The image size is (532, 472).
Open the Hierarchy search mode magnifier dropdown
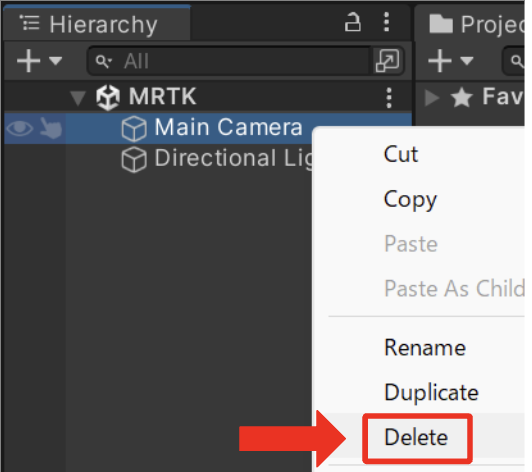(103, 61)
